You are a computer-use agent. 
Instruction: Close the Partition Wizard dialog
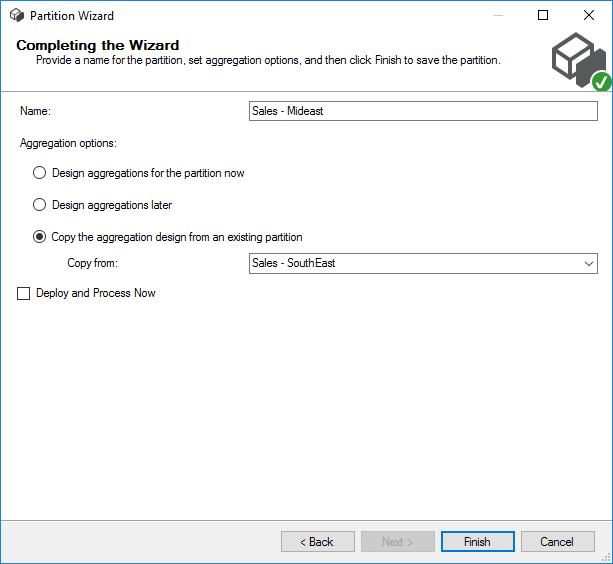click(589, 15)
